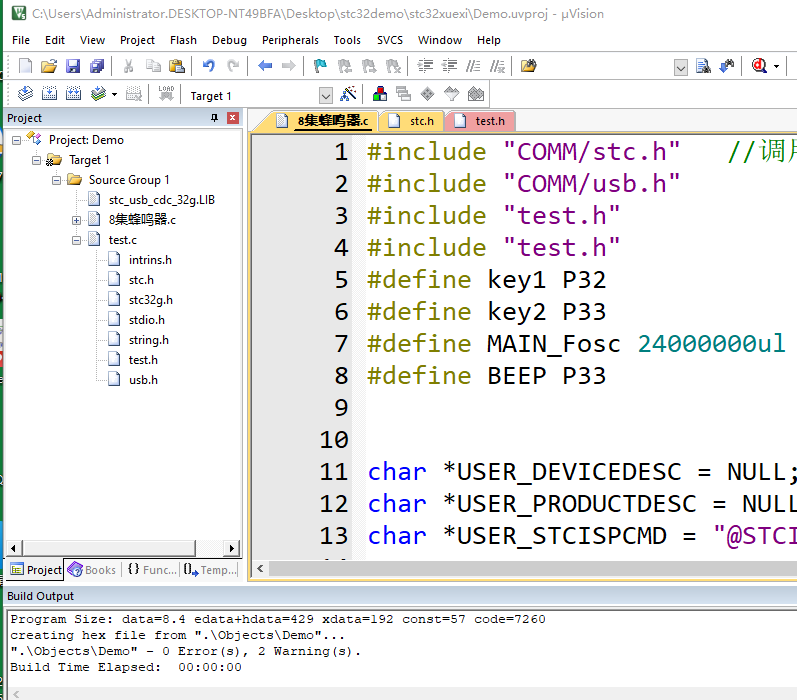797x700 pixels.
Task: Open the Manage Project Items icon
Action: pos(379,94)
